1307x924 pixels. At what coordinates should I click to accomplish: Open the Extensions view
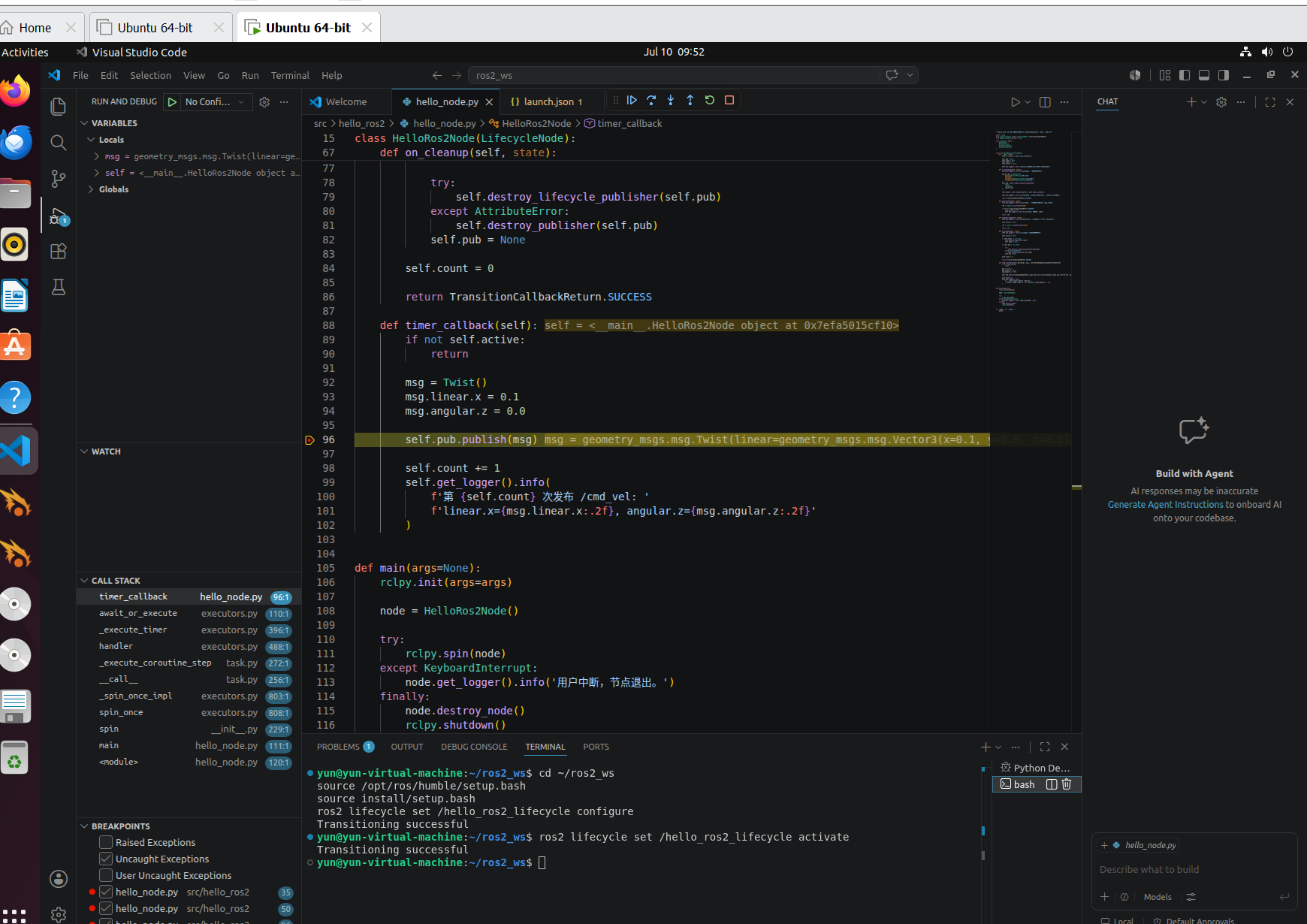(x=58, y=251)
